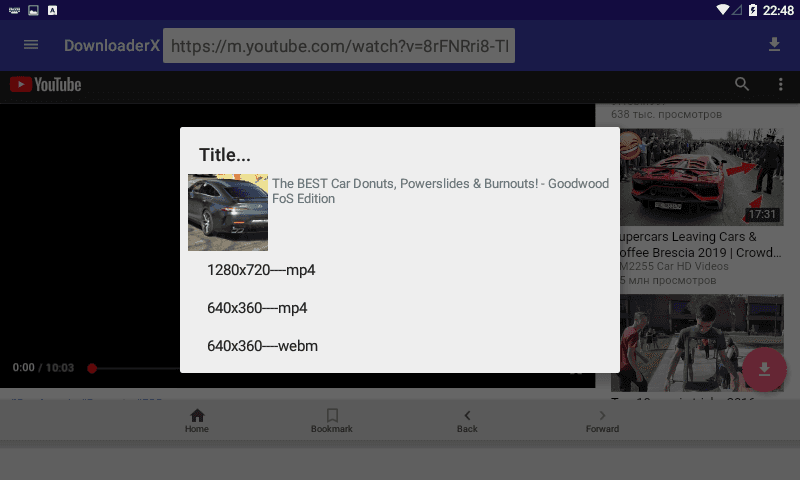The width and height of the screenshot is (800, 480).
Task: Tap the 'A' notification icon in status bar
Action: [x=53, y=10]
